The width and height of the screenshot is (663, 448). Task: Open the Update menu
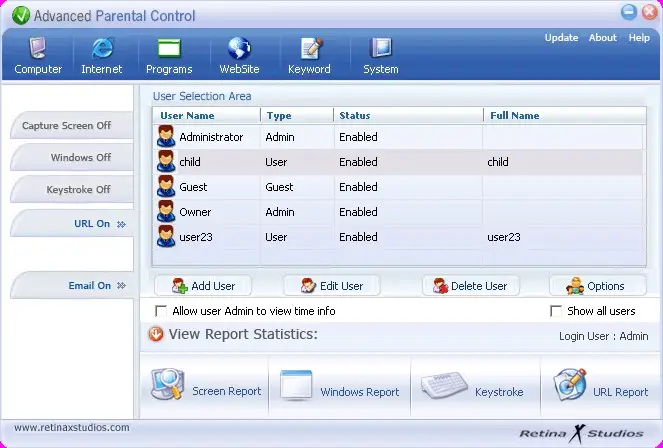tap(561, 38)
